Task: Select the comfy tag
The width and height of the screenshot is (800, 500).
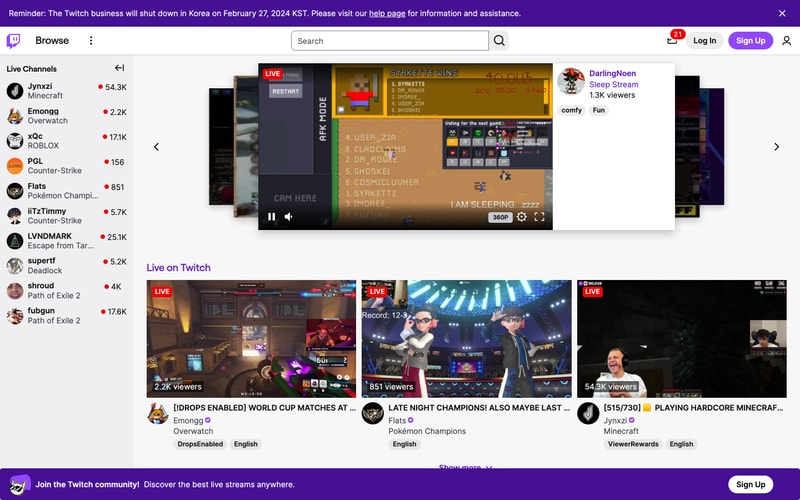Action: pos(571,110)
